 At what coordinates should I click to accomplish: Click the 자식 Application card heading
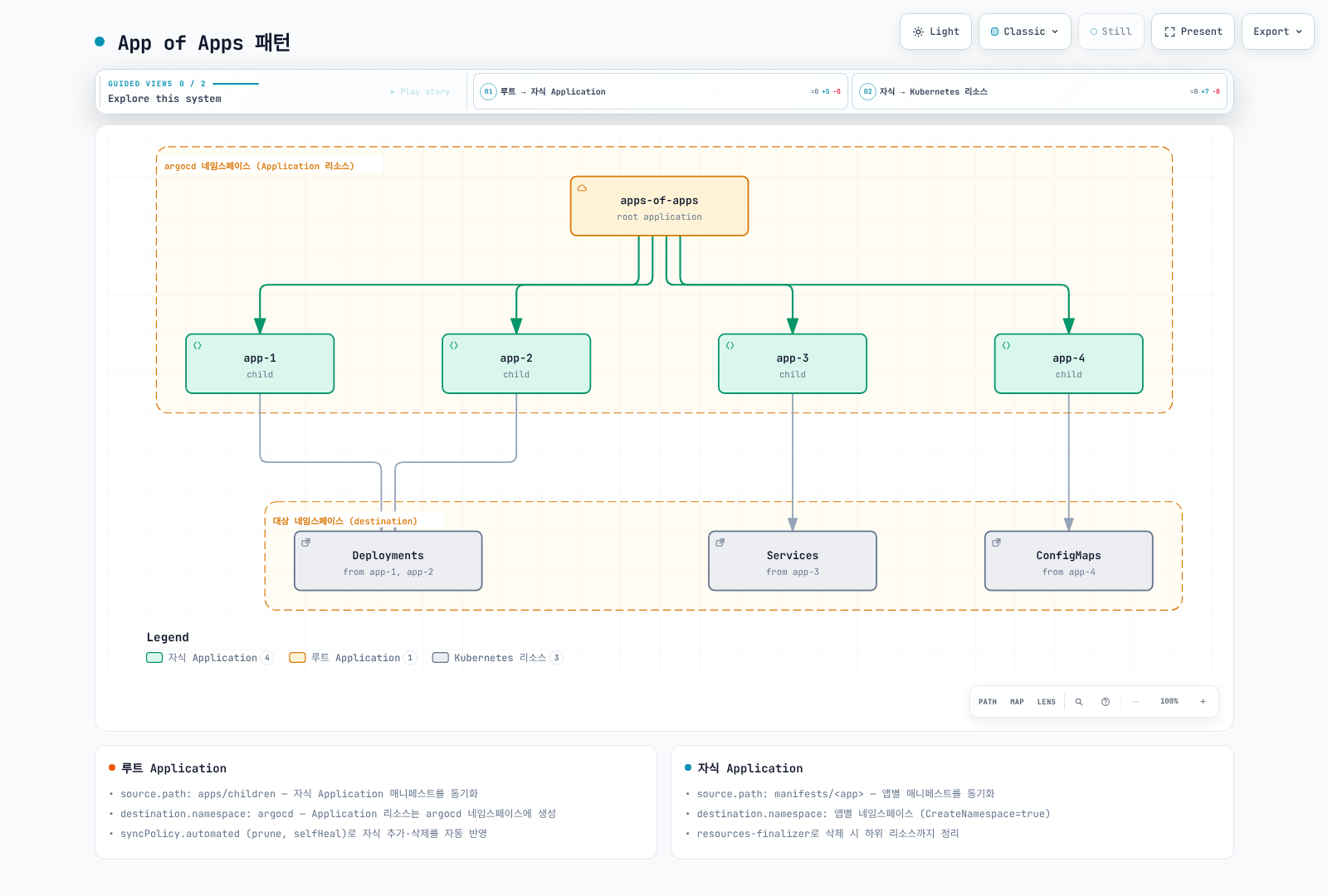point(750,768)
